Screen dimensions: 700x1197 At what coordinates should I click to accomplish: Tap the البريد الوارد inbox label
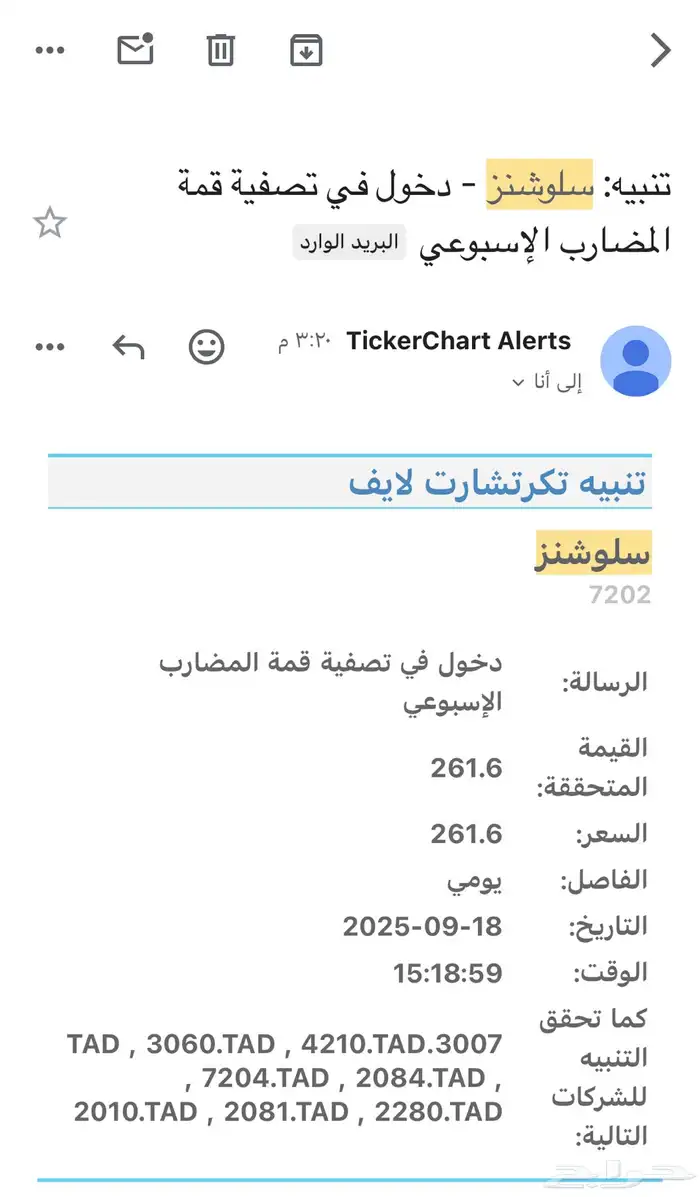349,243
